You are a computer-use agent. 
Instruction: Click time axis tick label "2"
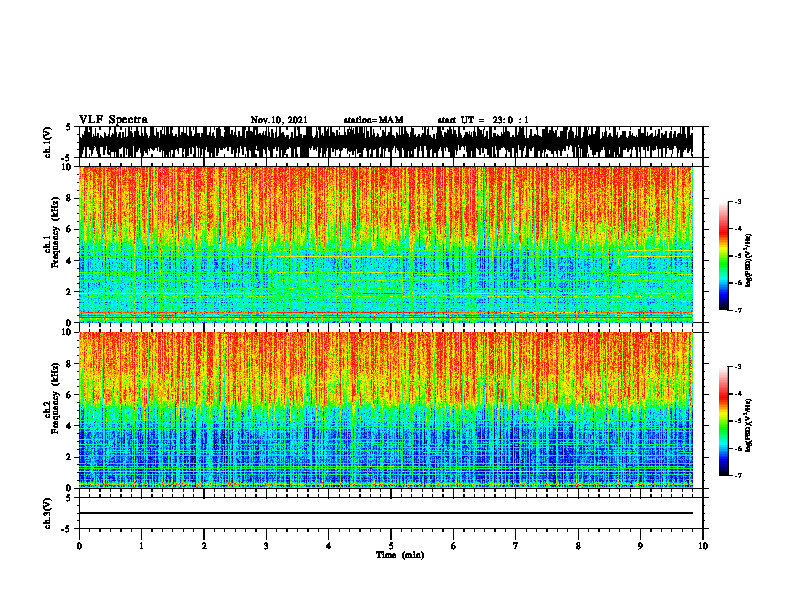(x=204, y=546)
